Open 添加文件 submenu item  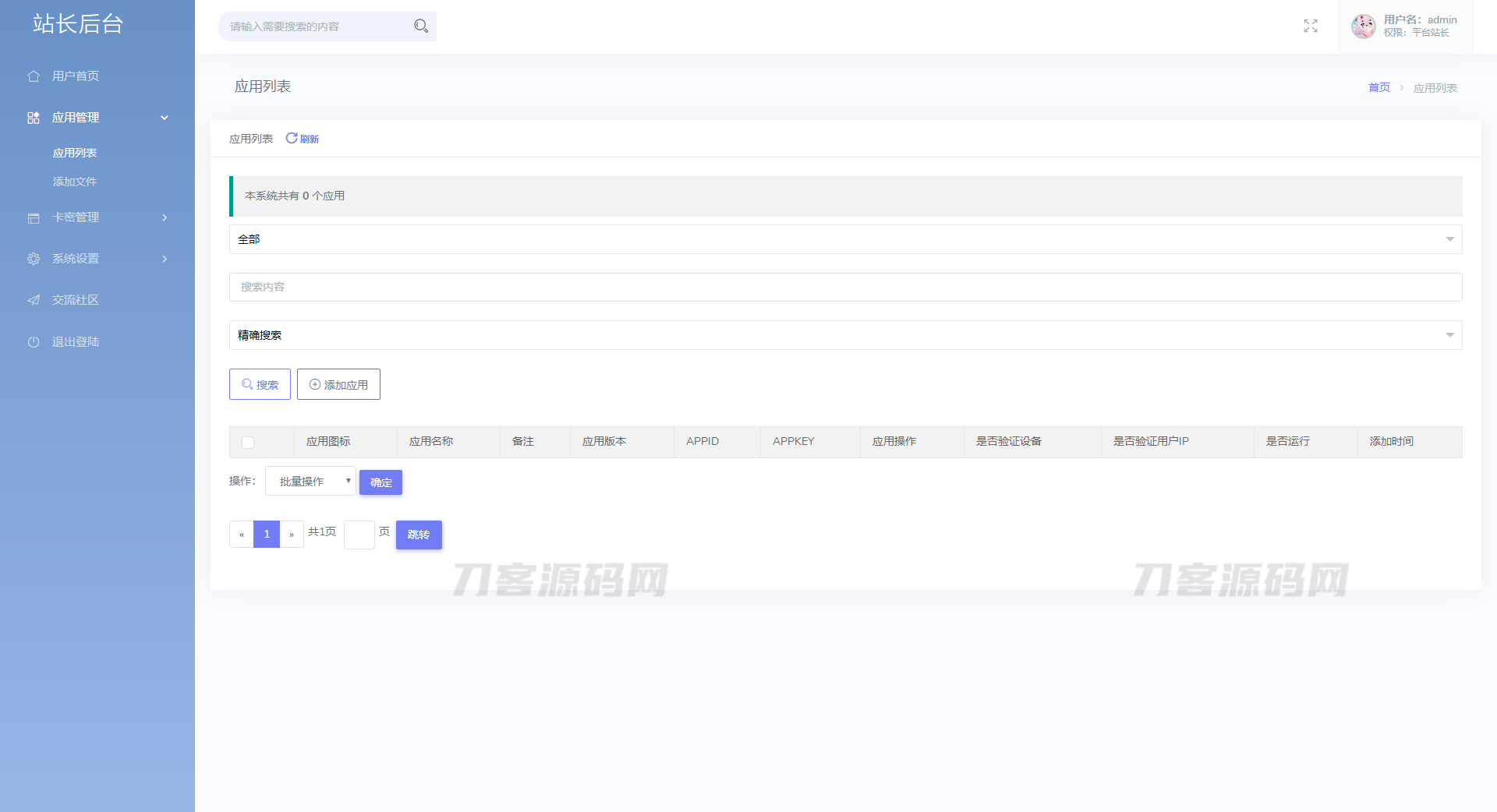(x=75, y=182)
